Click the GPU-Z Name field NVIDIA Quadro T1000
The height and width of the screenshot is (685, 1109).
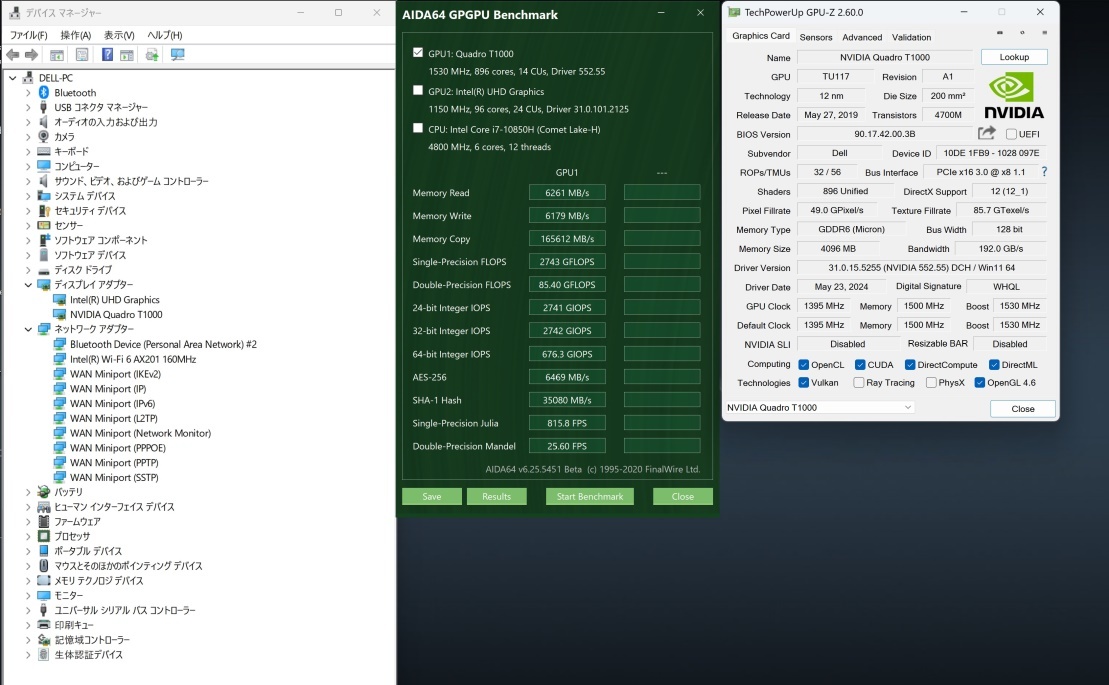pos(885,57)
